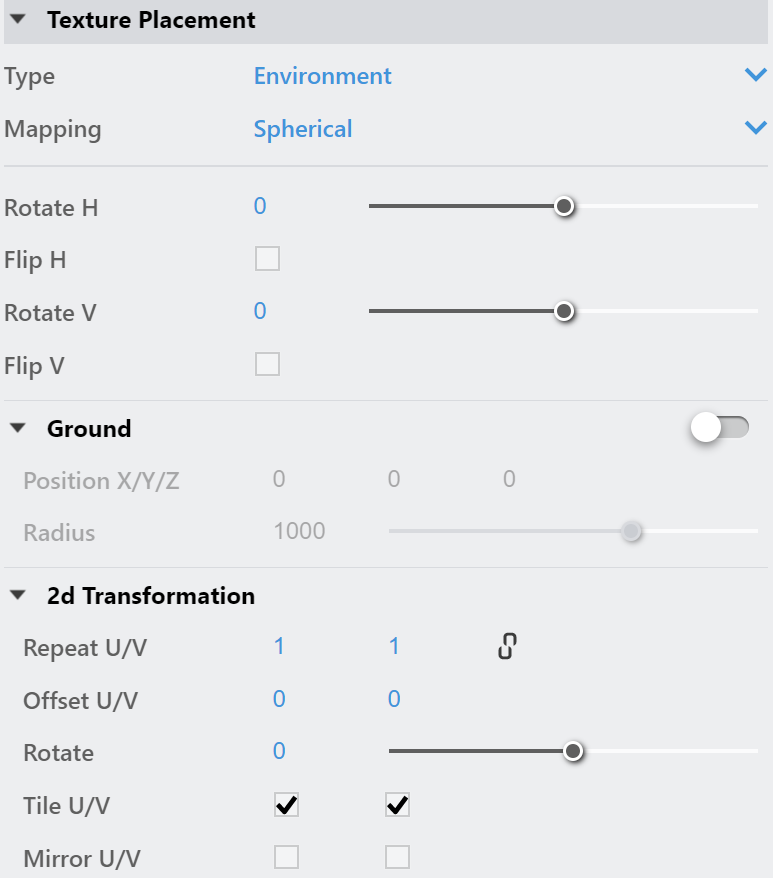Collapse the Texture Placement section
The height and width of the screenshot is (878, 773).
click(18, 20)
